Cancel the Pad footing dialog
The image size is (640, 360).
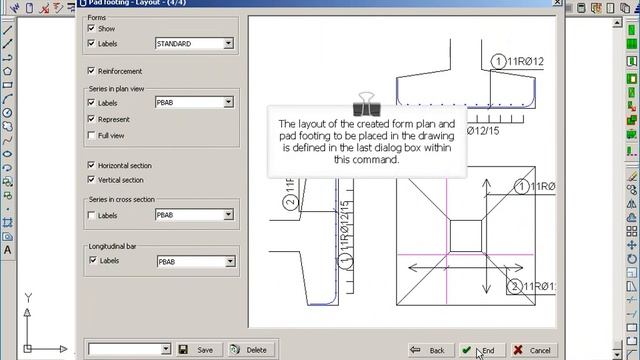tap(533, 350)
